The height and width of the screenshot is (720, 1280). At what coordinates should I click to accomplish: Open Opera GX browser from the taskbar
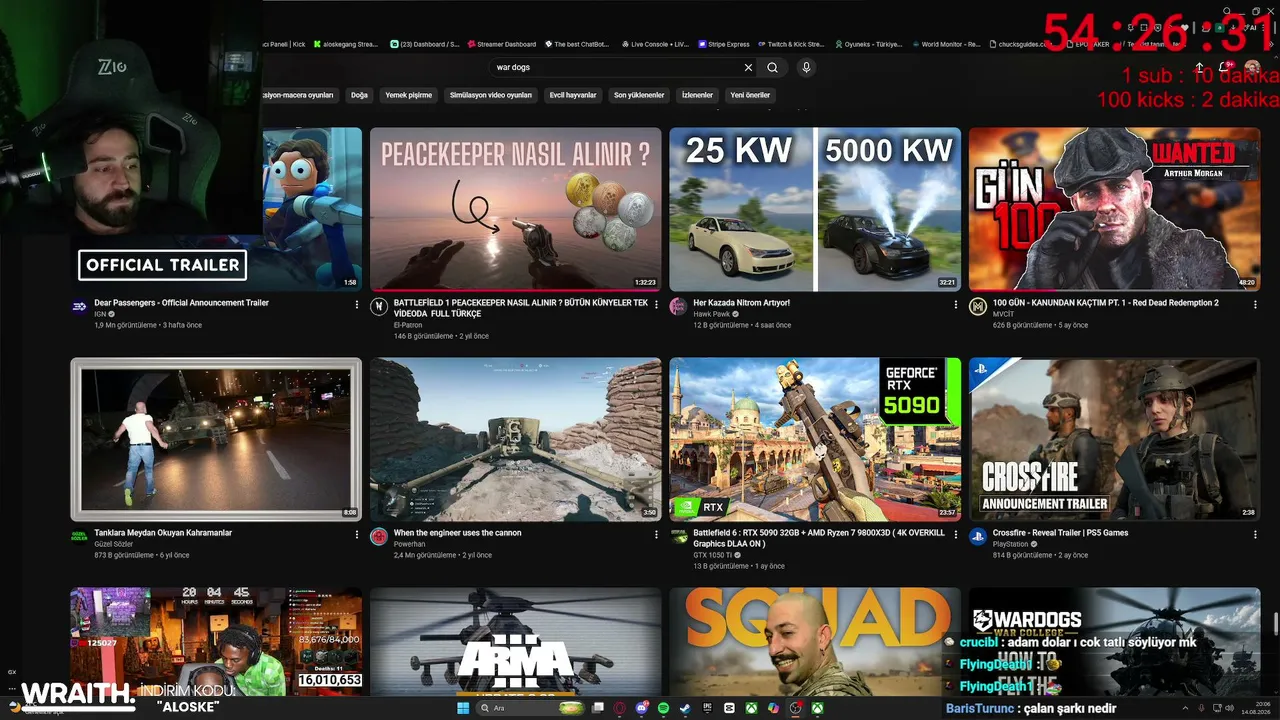[x=619, y=708]
